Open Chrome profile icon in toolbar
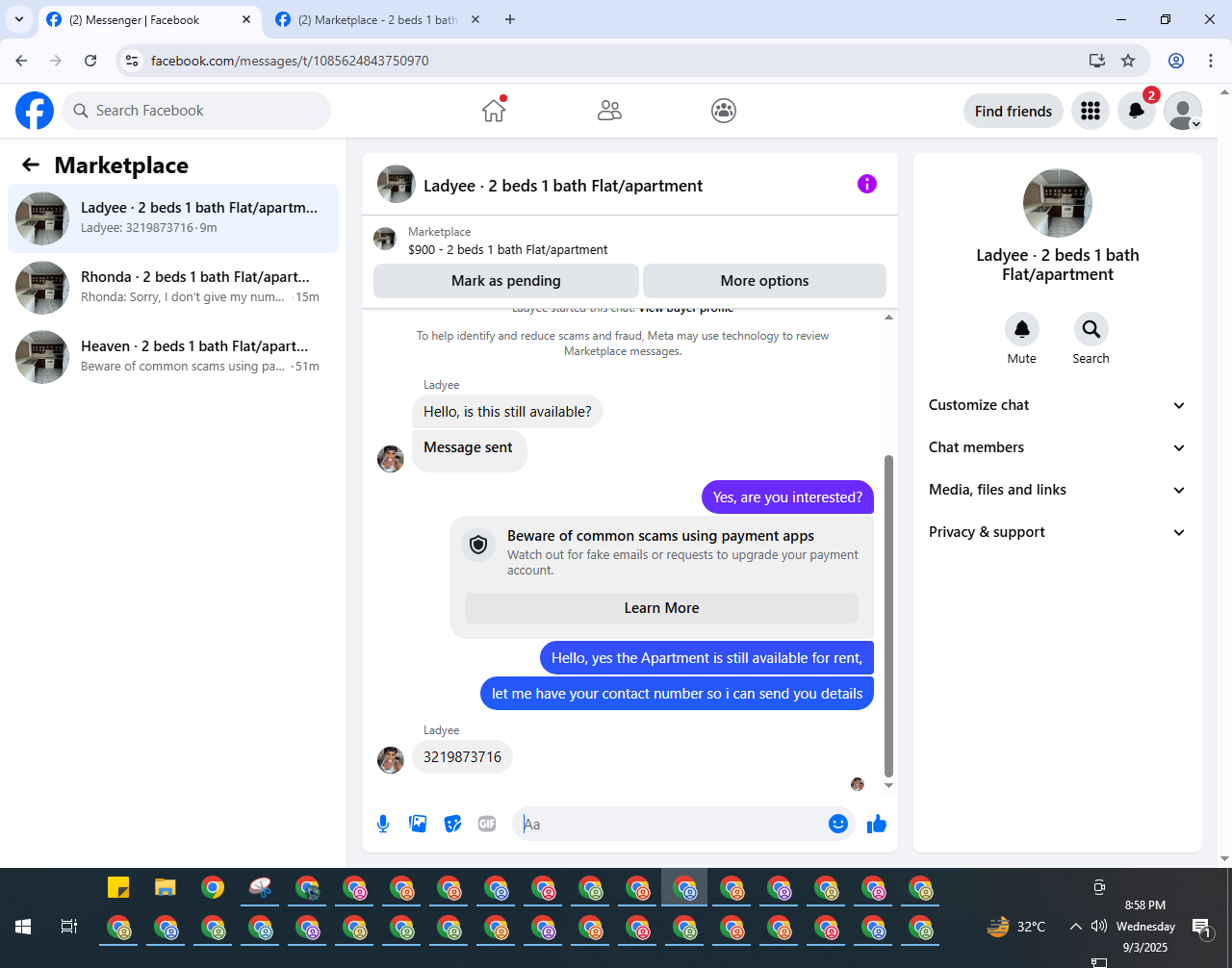This screenshot has height=968, width=1232. [1176, 61]
